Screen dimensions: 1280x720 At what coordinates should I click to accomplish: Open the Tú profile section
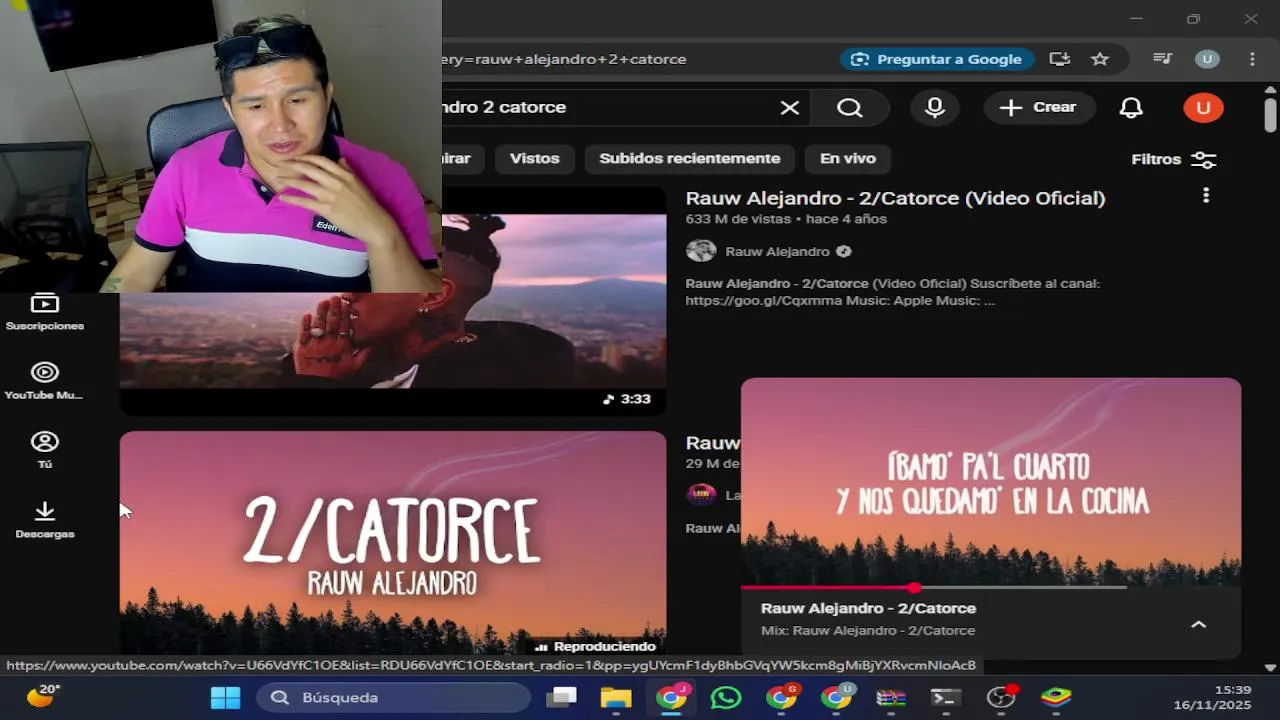coord(44,450)
